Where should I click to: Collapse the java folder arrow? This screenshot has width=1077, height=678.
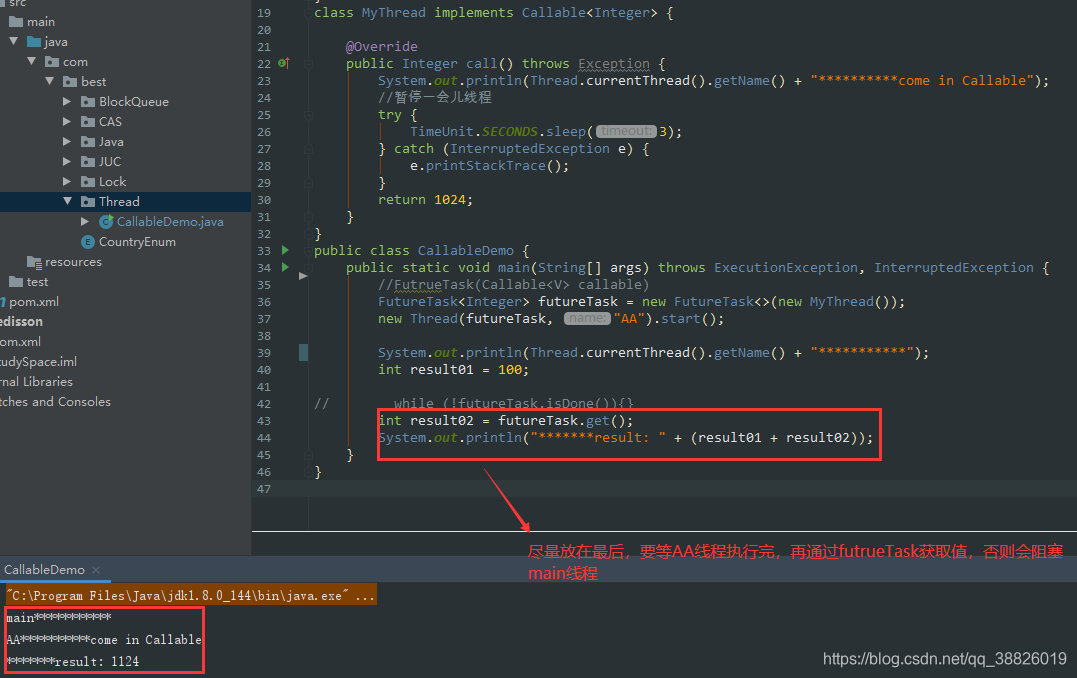tap(14, 41)
